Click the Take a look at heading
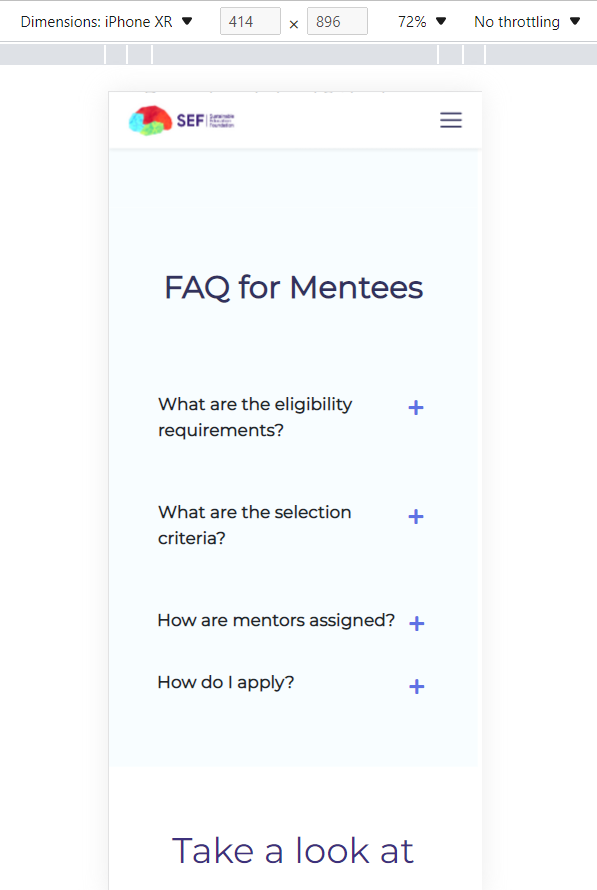This screenshot has height=890, width=597. point(292,851)
